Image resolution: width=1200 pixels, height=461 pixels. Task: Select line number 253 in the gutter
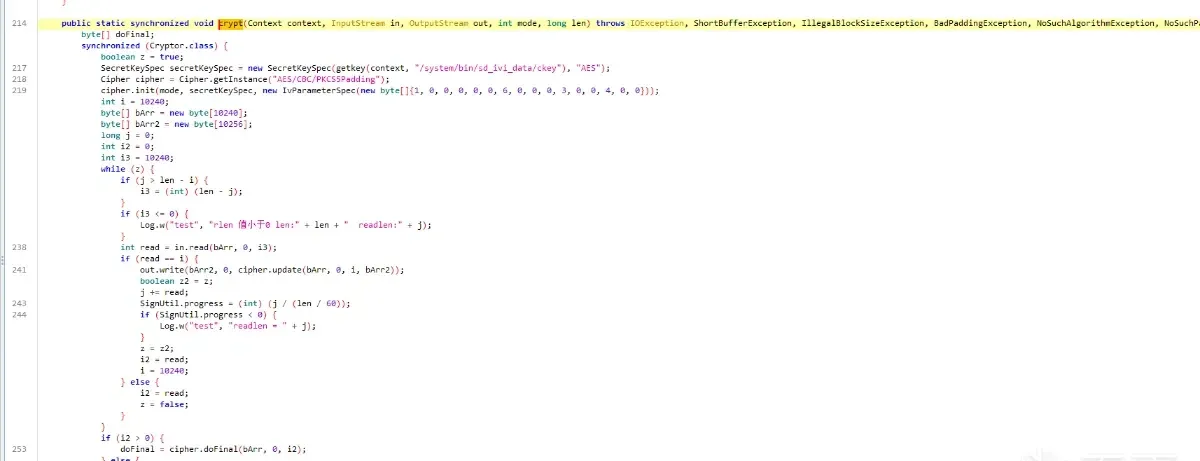(20, 449)
